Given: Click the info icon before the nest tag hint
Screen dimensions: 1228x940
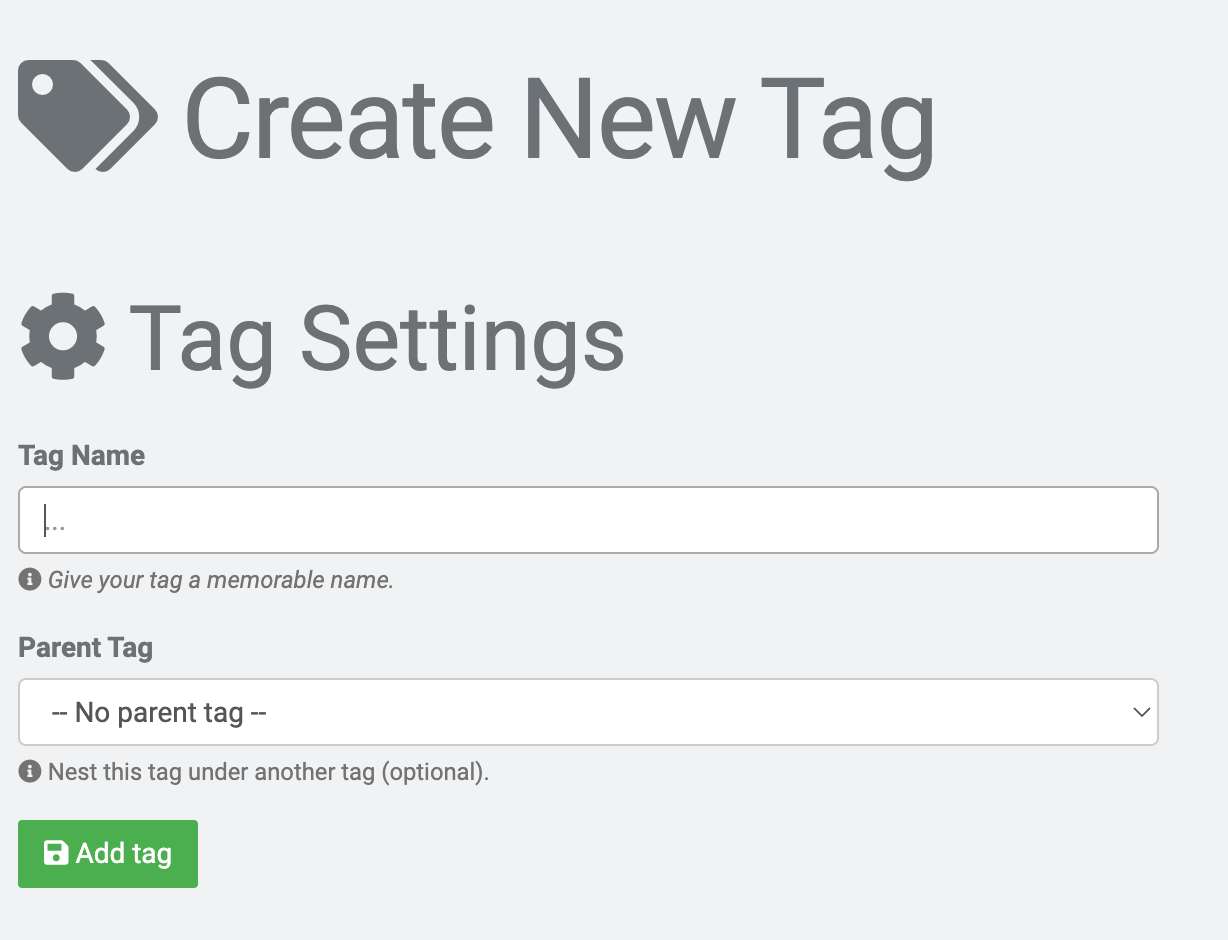Looking at the screenshot, I should (30, 771).
